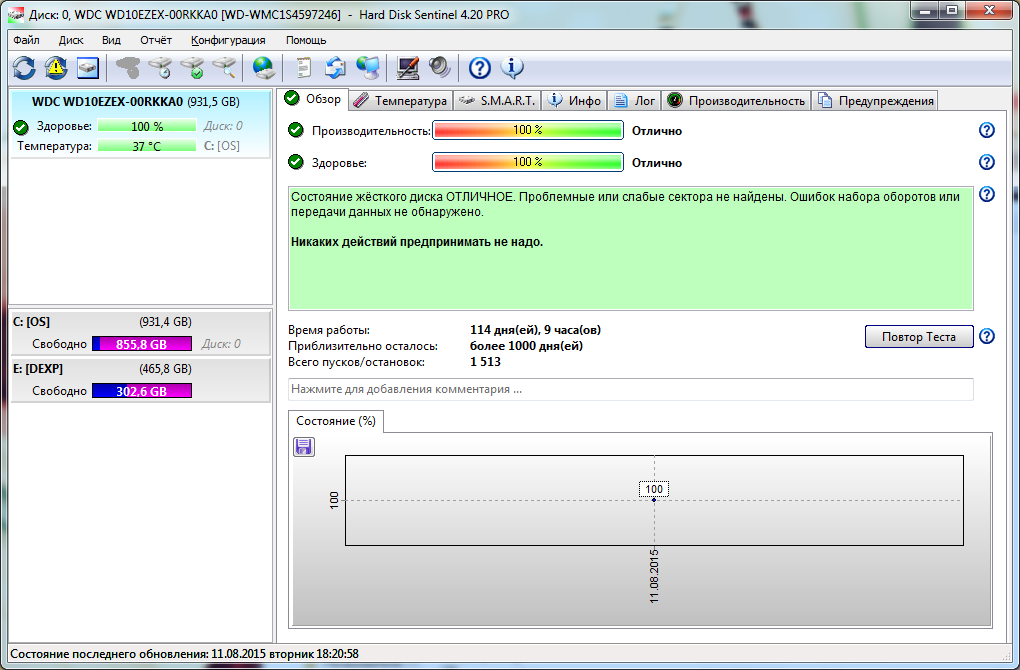The image size is (1020, 670).
Task: Open the Диск menu
Action: point(71,40)
